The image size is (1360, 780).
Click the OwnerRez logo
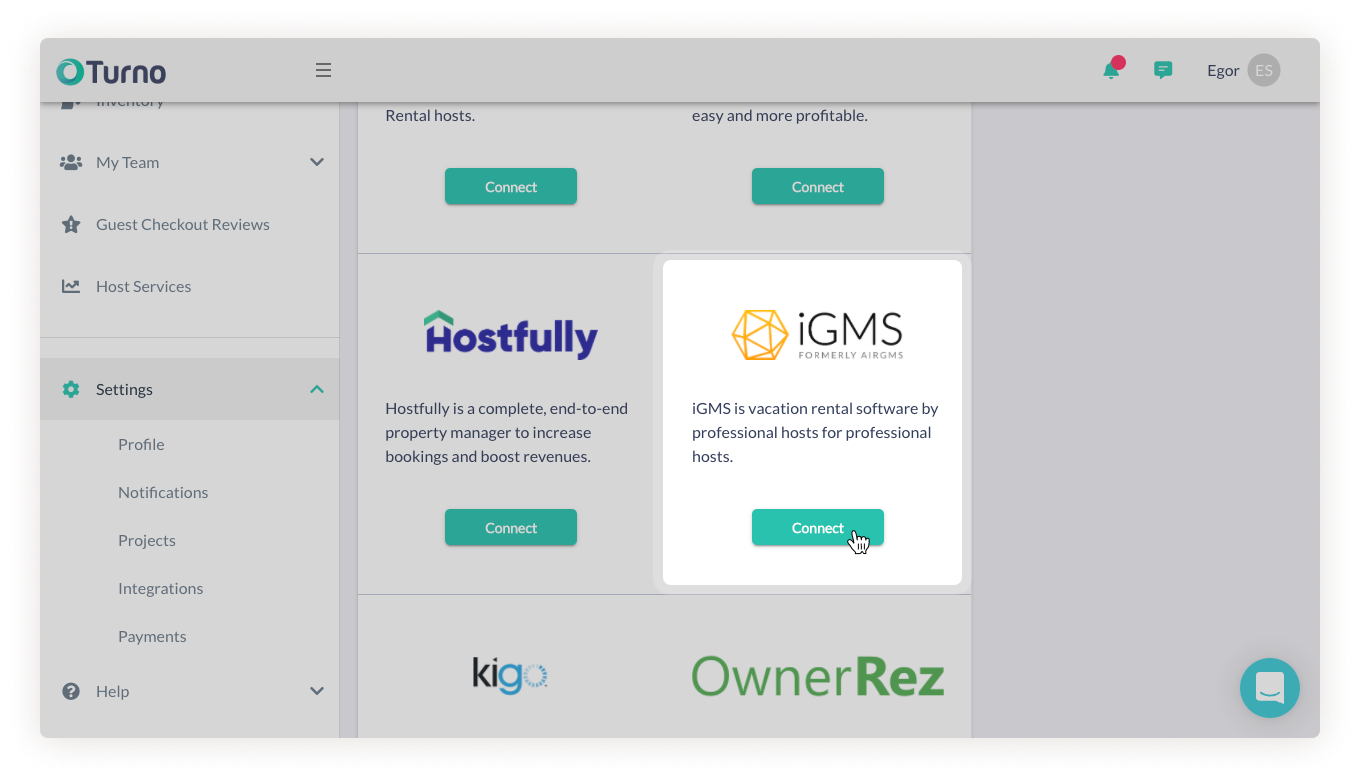coord(818,676)
